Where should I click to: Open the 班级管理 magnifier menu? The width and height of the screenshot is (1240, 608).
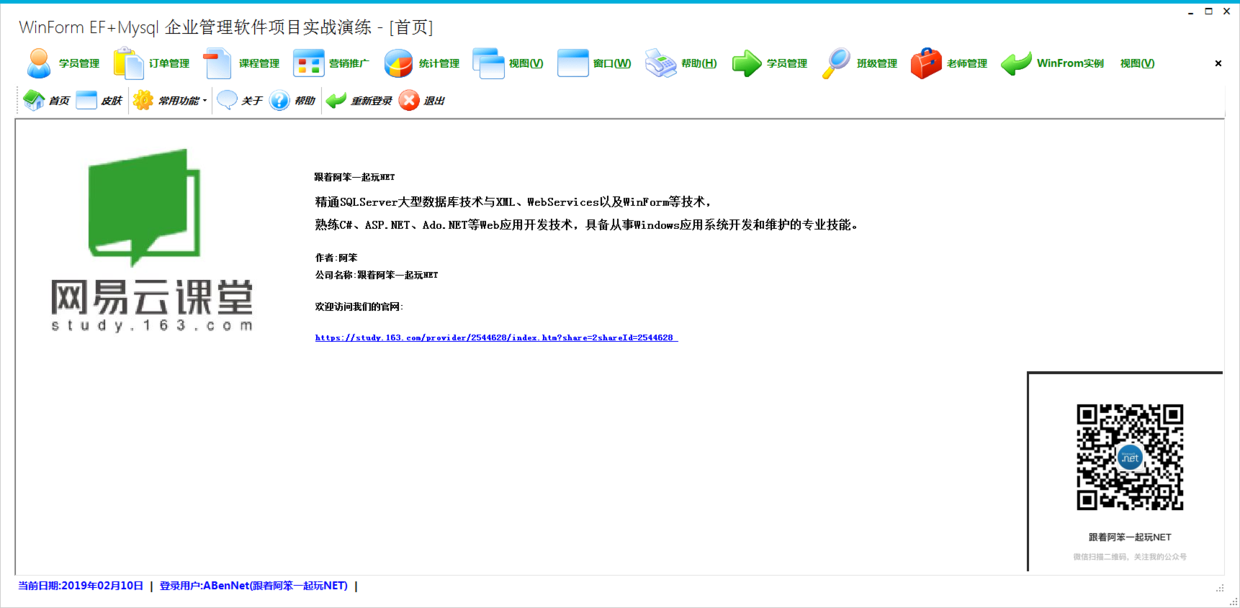click(860, 63)
